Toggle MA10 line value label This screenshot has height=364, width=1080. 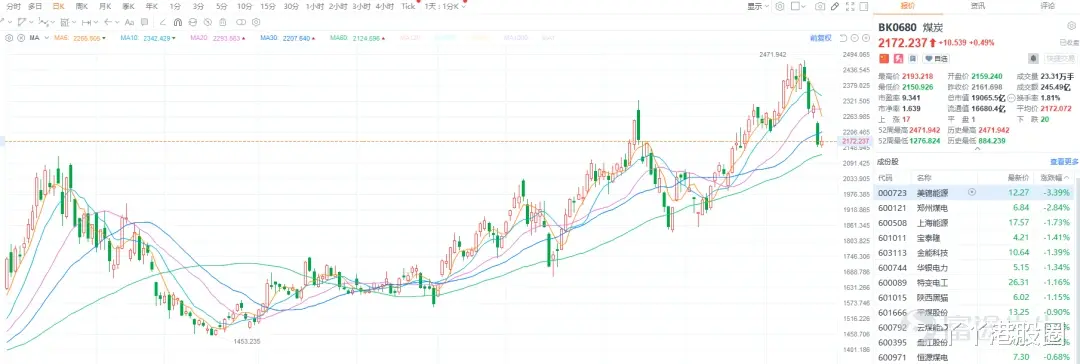(x=147, y=38)
